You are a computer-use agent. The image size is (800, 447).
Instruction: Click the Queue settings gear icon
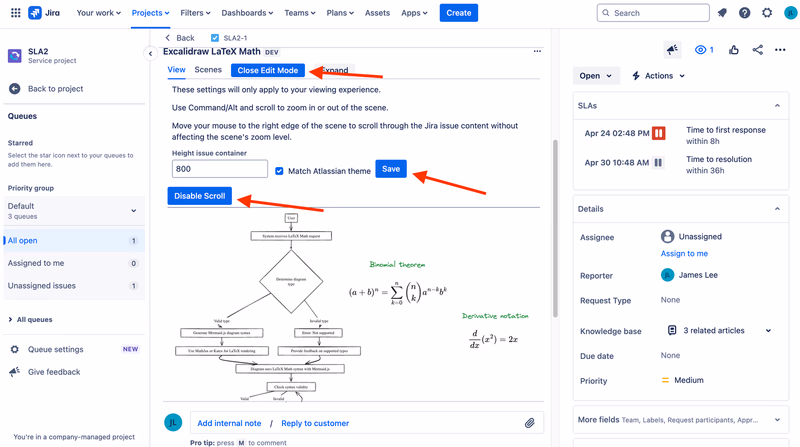coord(15,350)
